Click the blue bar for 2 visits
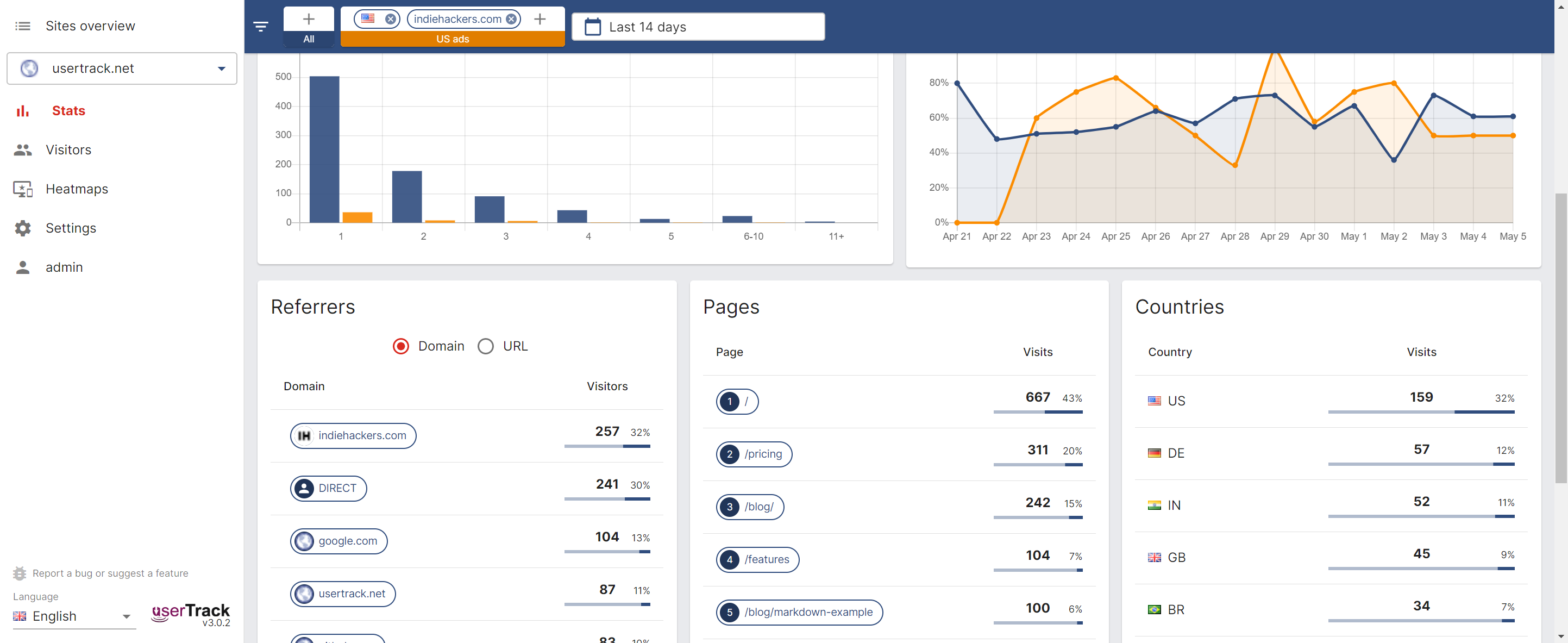Image resolution: width=1568 pixels, height=643 pixels. (406, 197)
